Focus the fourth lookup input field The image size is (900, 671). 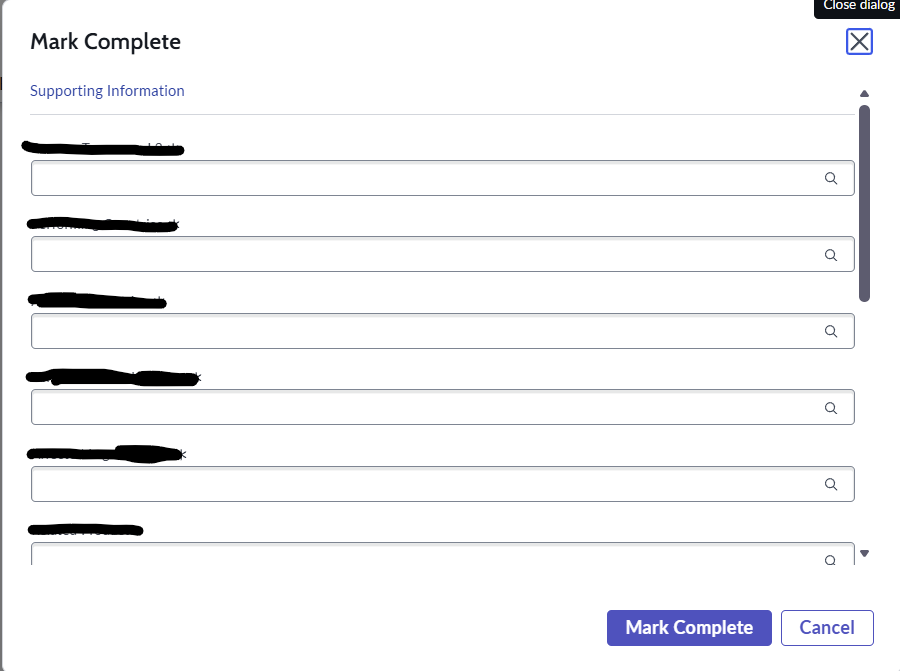[x=420, y=408]
